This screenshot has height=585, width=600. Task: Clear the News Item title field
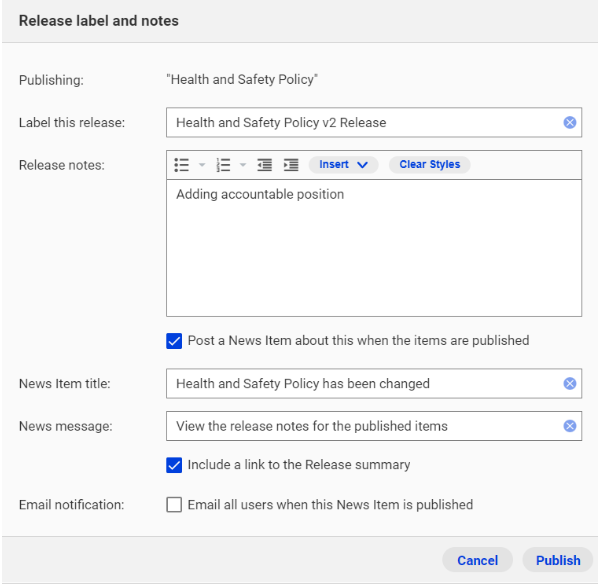(x=569, y=383)
